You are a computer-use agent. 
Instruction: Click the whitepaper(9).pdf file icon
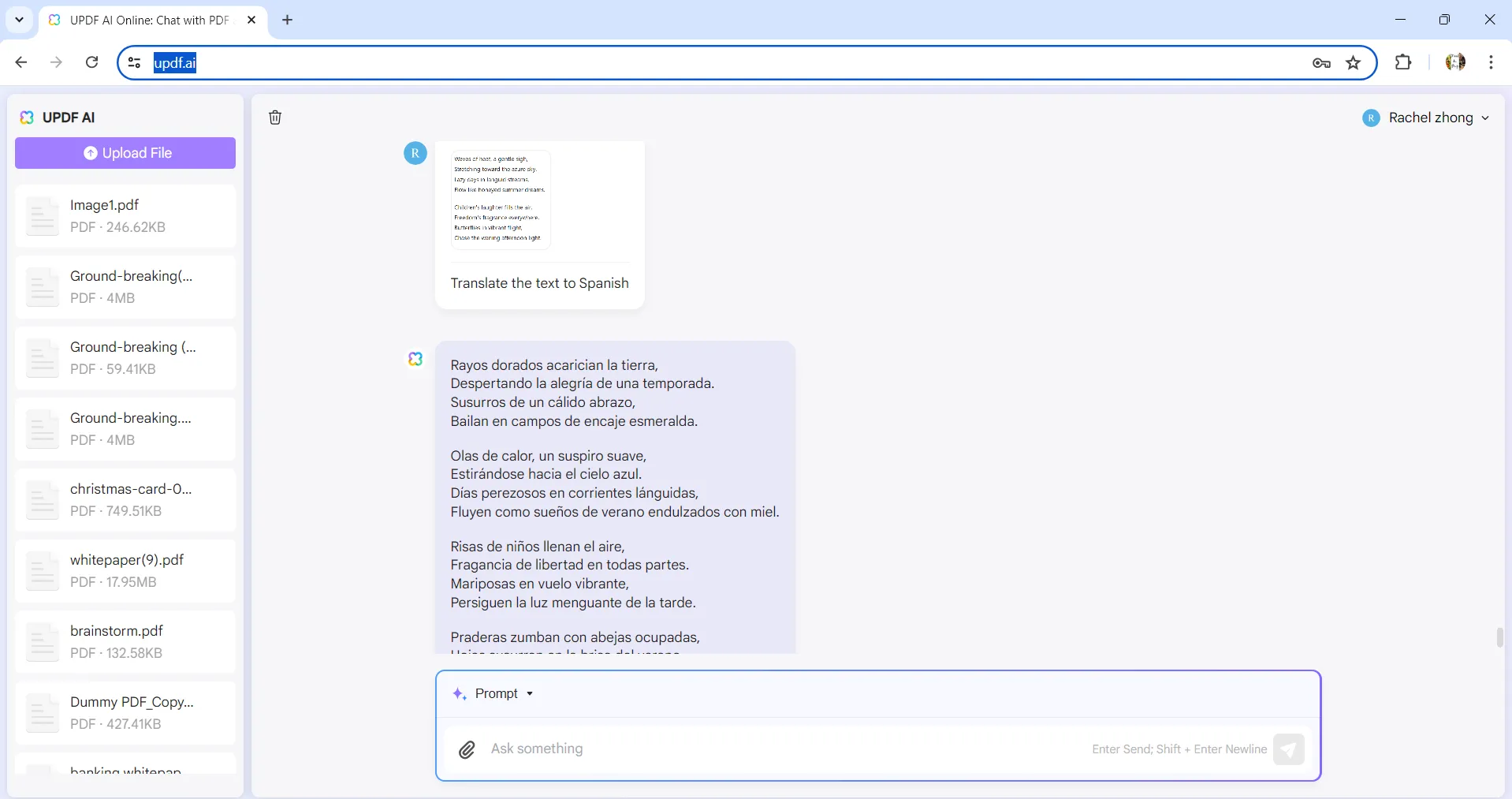(43, 571)
